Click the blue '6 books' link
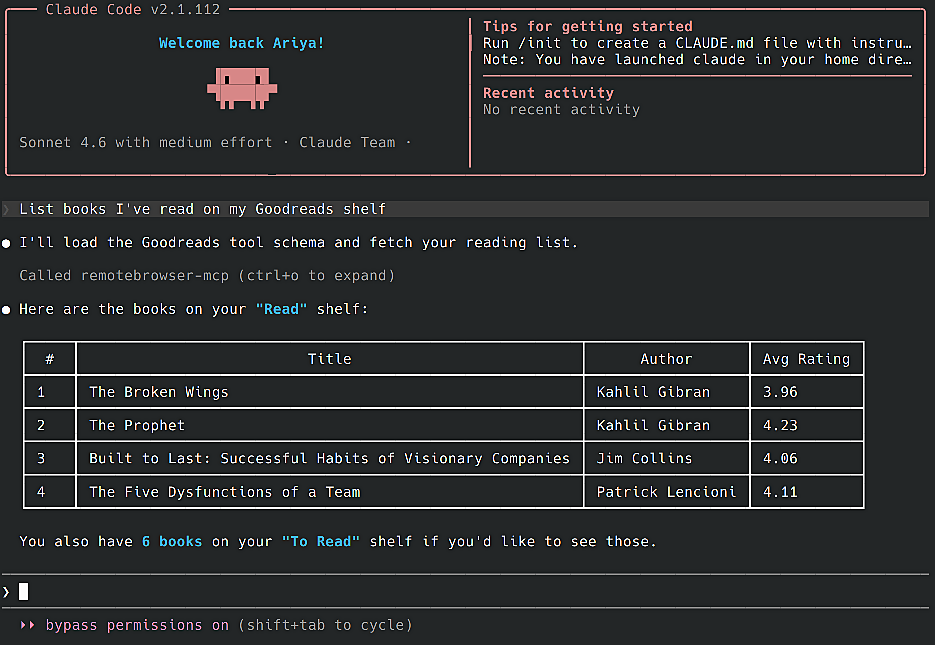The width and height of the screenshot is (935, 645). (172, 541)
